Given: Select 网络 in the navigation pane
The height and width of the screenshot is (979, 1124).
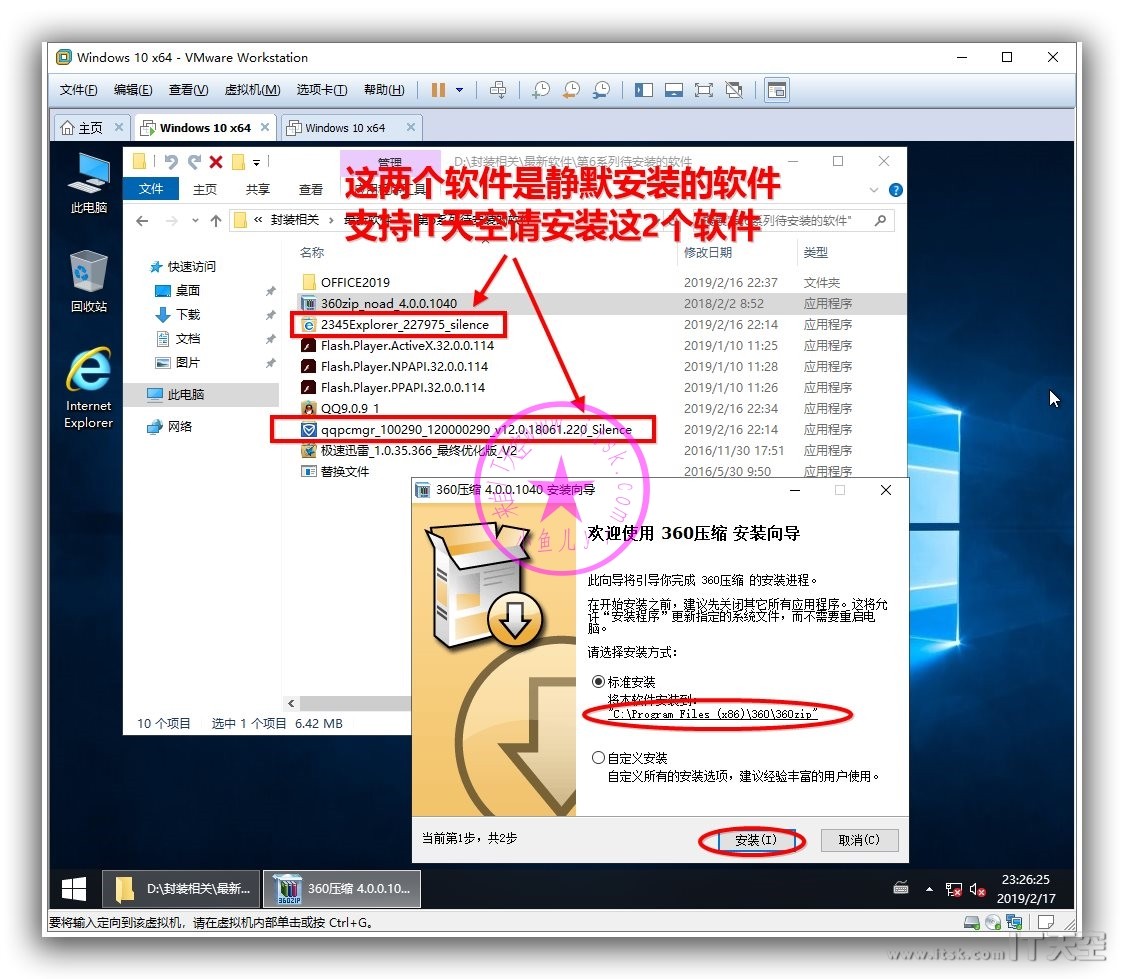Looking at the screenshot, I should (179, 426).
